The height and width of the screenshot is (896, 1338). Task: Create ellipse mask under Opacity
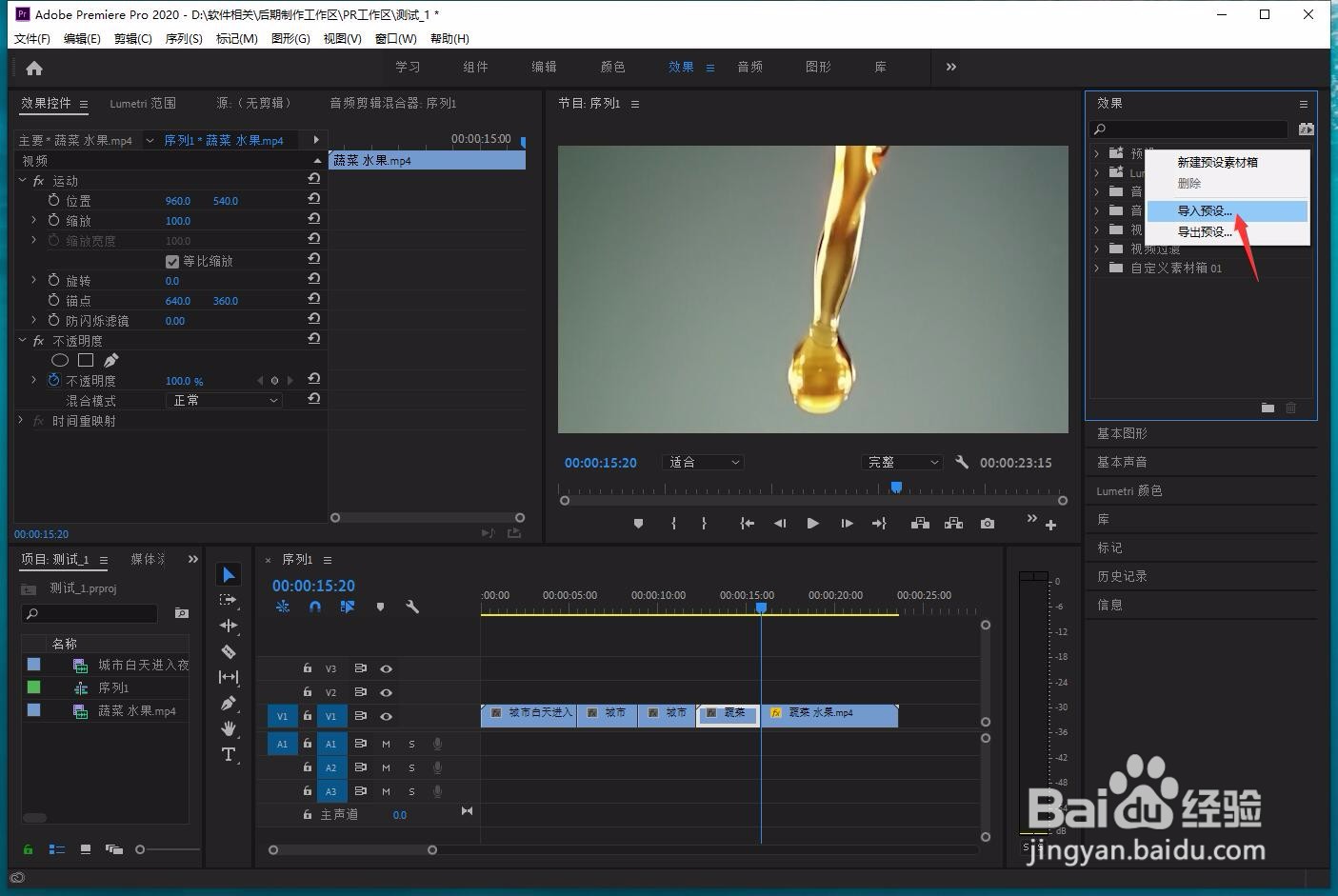pyautogui.click(x=59, y=360)
